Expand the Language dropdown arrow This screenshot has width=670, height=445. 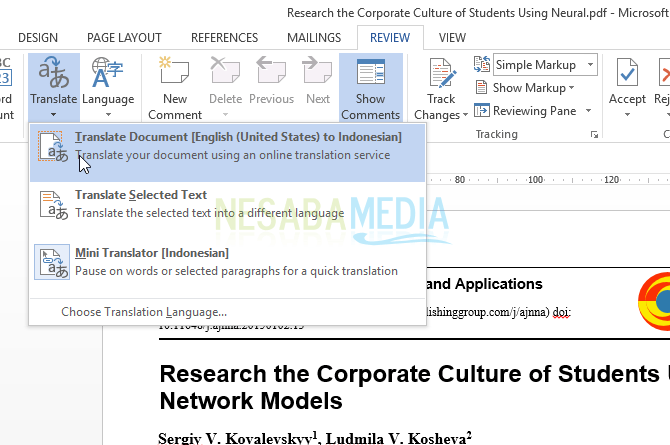tap(108, 115)
